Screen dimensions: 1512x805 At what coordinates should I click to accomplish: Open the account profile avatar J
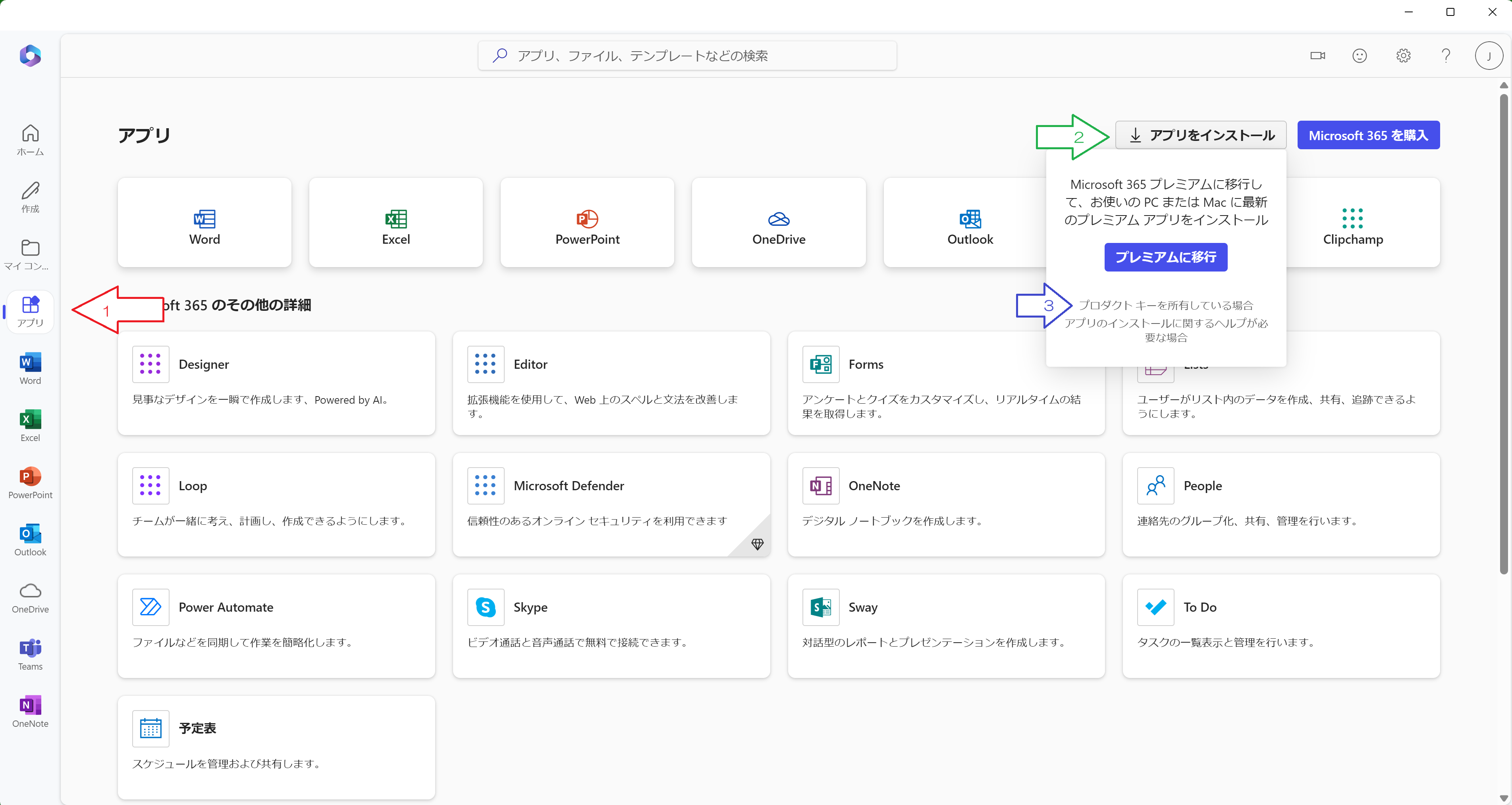1489,56
